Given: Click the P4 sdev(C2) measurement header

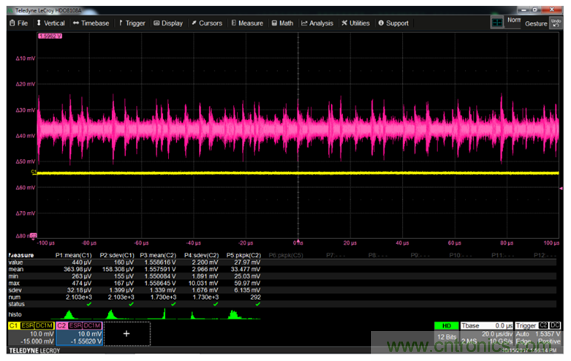Looking at the screenshot, I should [201, 255].
